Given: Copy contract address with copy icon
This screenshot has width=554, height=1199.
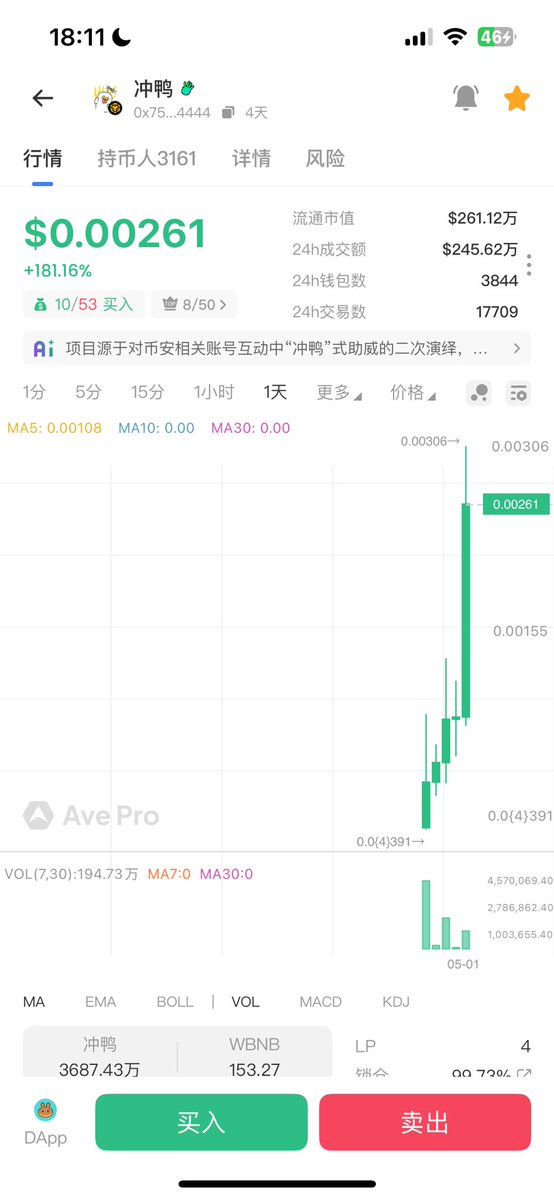Looking at the screenshot, I should coord(228,113).
